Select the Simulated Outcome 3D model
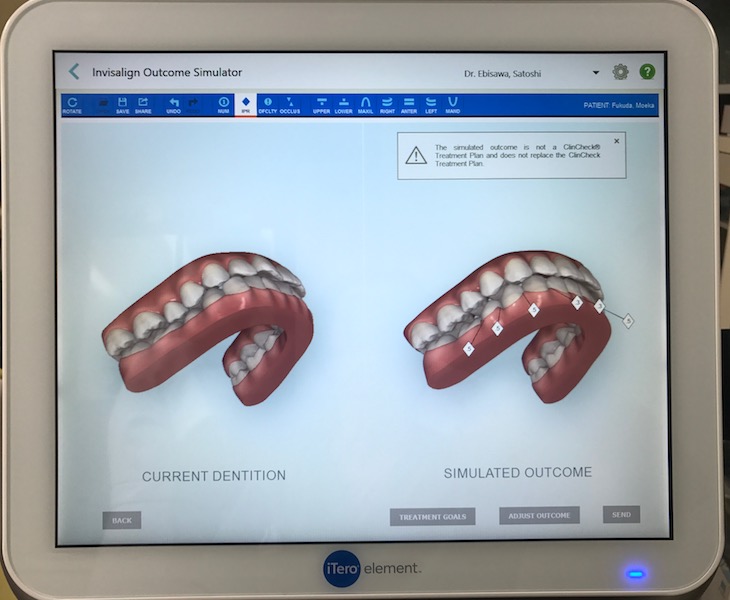Screen dimensions: 730x600 [507, 326]
